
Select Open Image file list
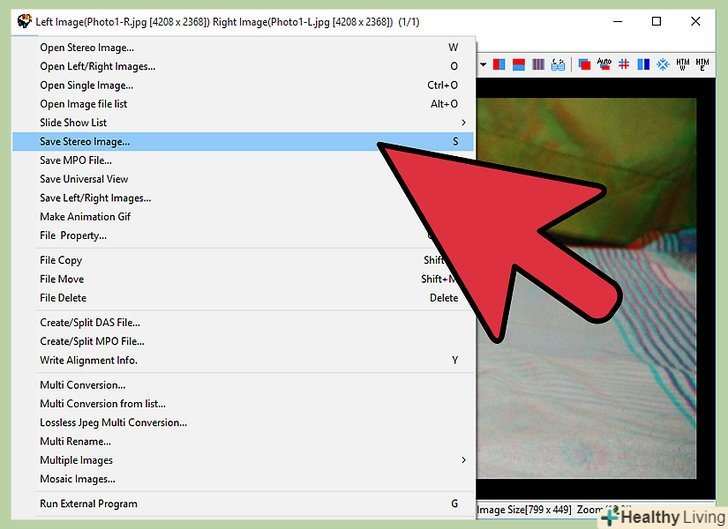[243, 104]
